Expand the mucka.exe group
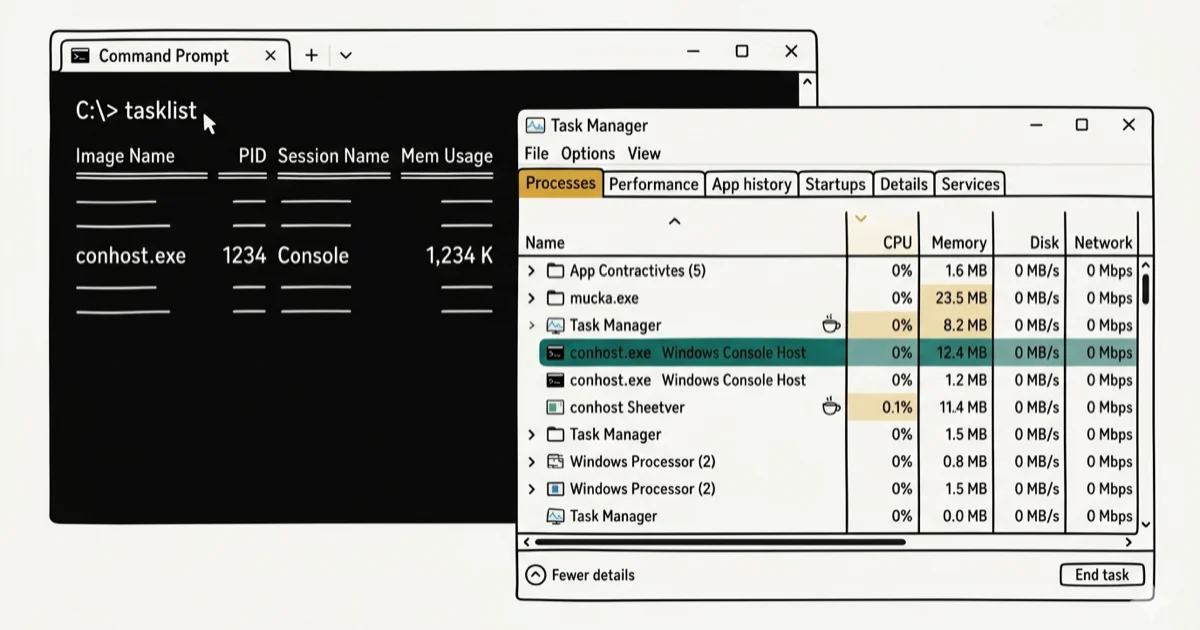This screenshot has width=1200, height=630. click(x=531, y=298)
